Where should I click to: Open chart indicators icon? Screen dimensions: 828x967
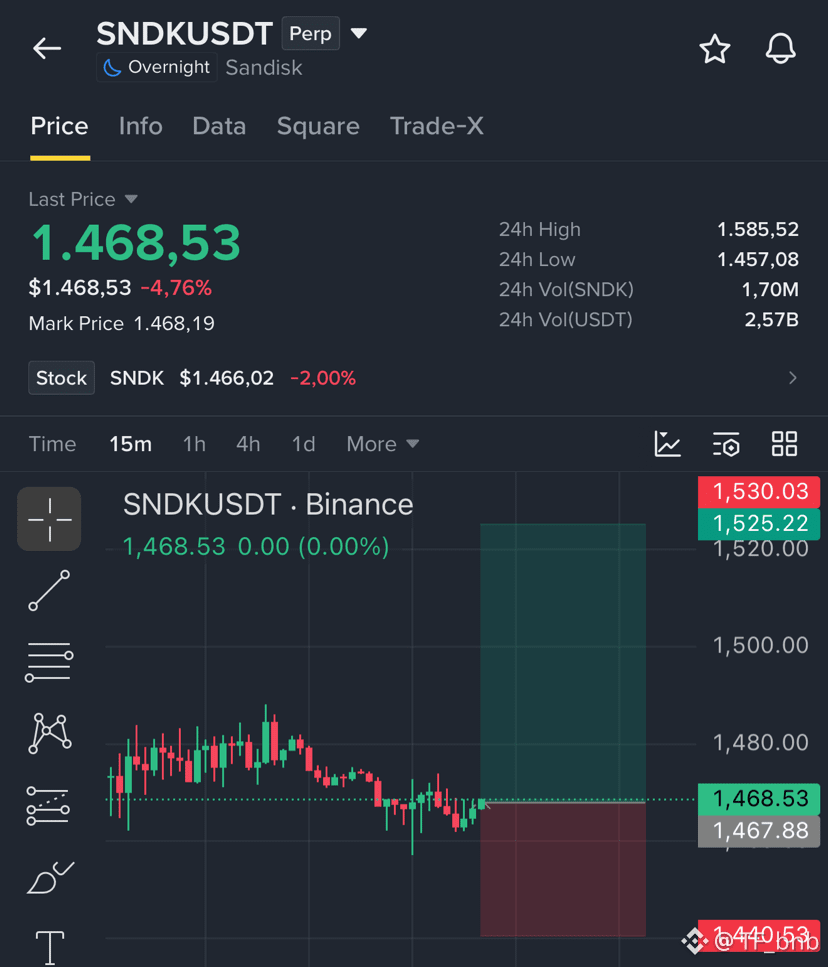click(667, 444)
